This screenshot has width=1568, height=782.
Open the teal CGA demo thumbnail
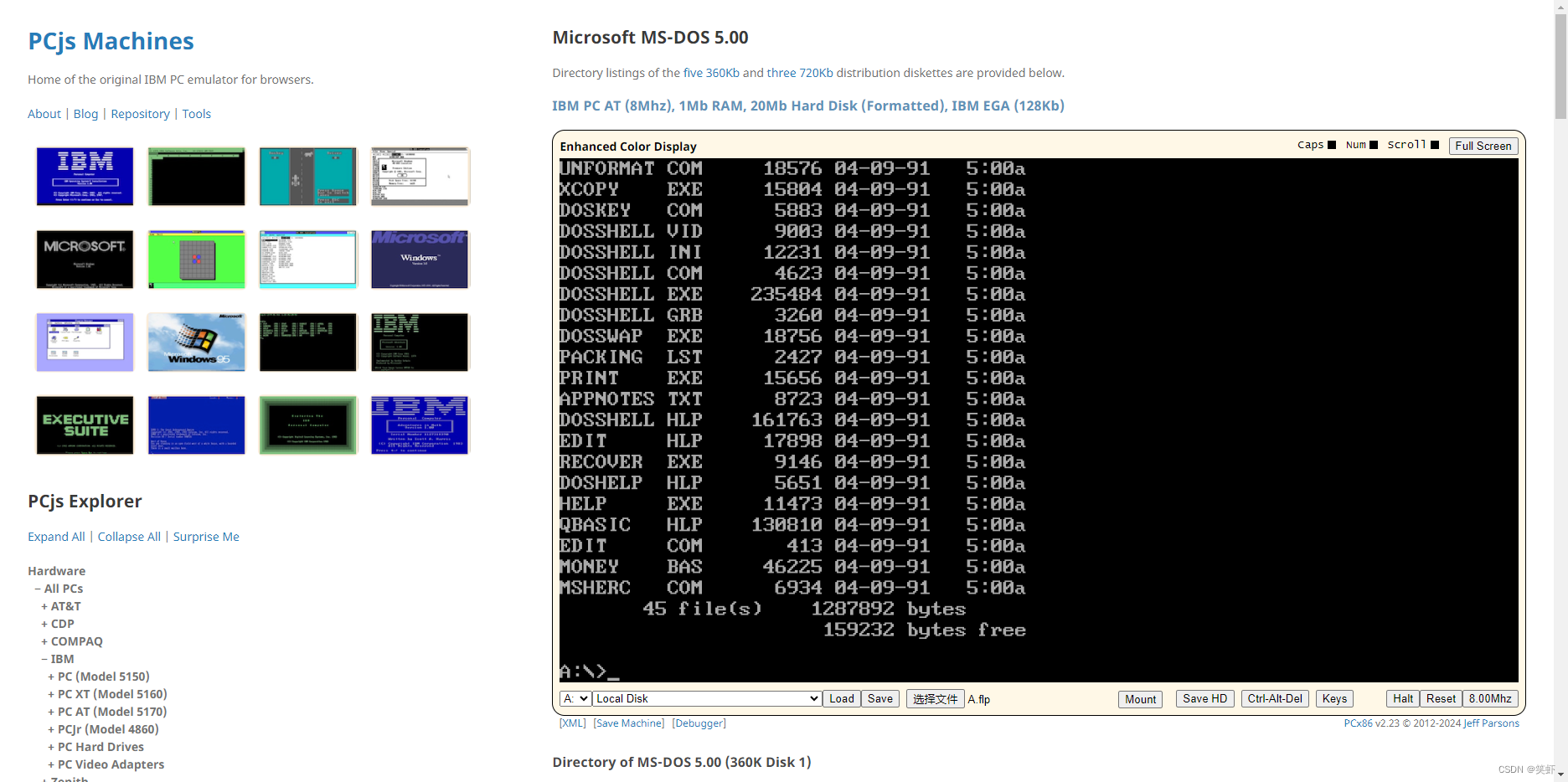(308, 176)
